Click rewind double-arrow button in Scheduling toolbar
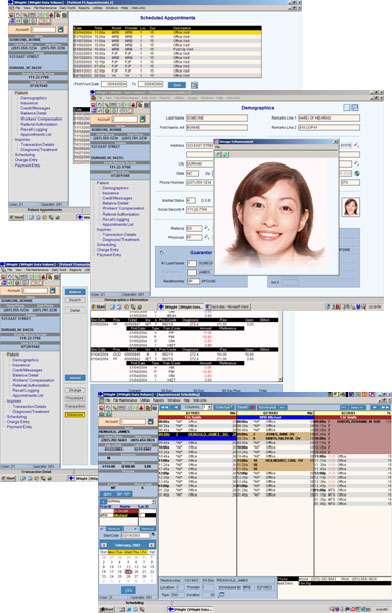This screenshot has width=392, height=613. pos(165,407)
